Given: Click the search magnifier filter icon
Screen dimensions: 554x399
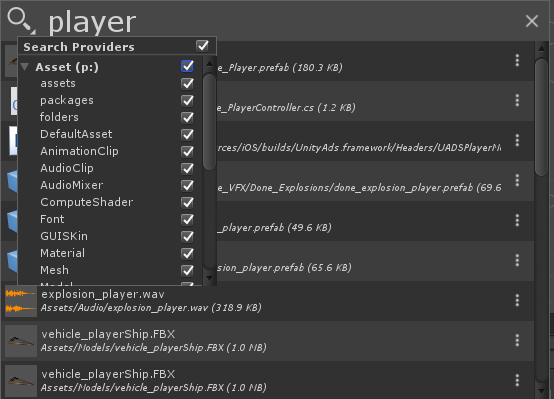Looking at the screenshot, I should [21, 21].
